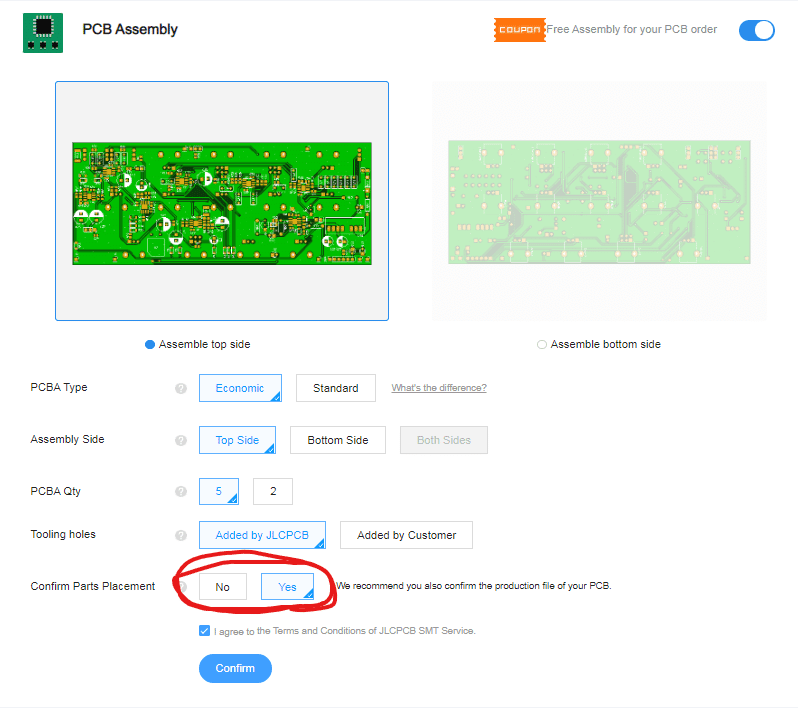798x708 pixels.
Task: Click the disabled Both Sides option
Action: pos(444,440)
